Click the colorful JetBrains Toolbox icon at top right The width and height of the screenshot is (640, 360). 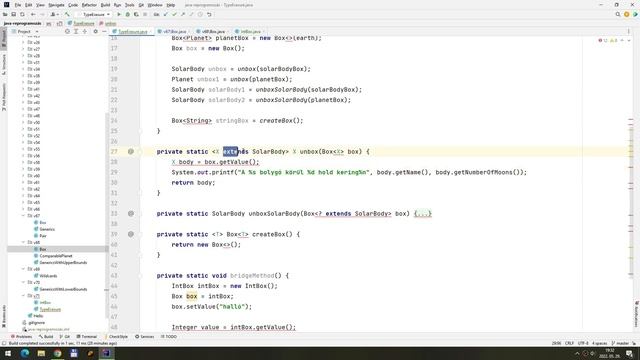coord(635,14)
